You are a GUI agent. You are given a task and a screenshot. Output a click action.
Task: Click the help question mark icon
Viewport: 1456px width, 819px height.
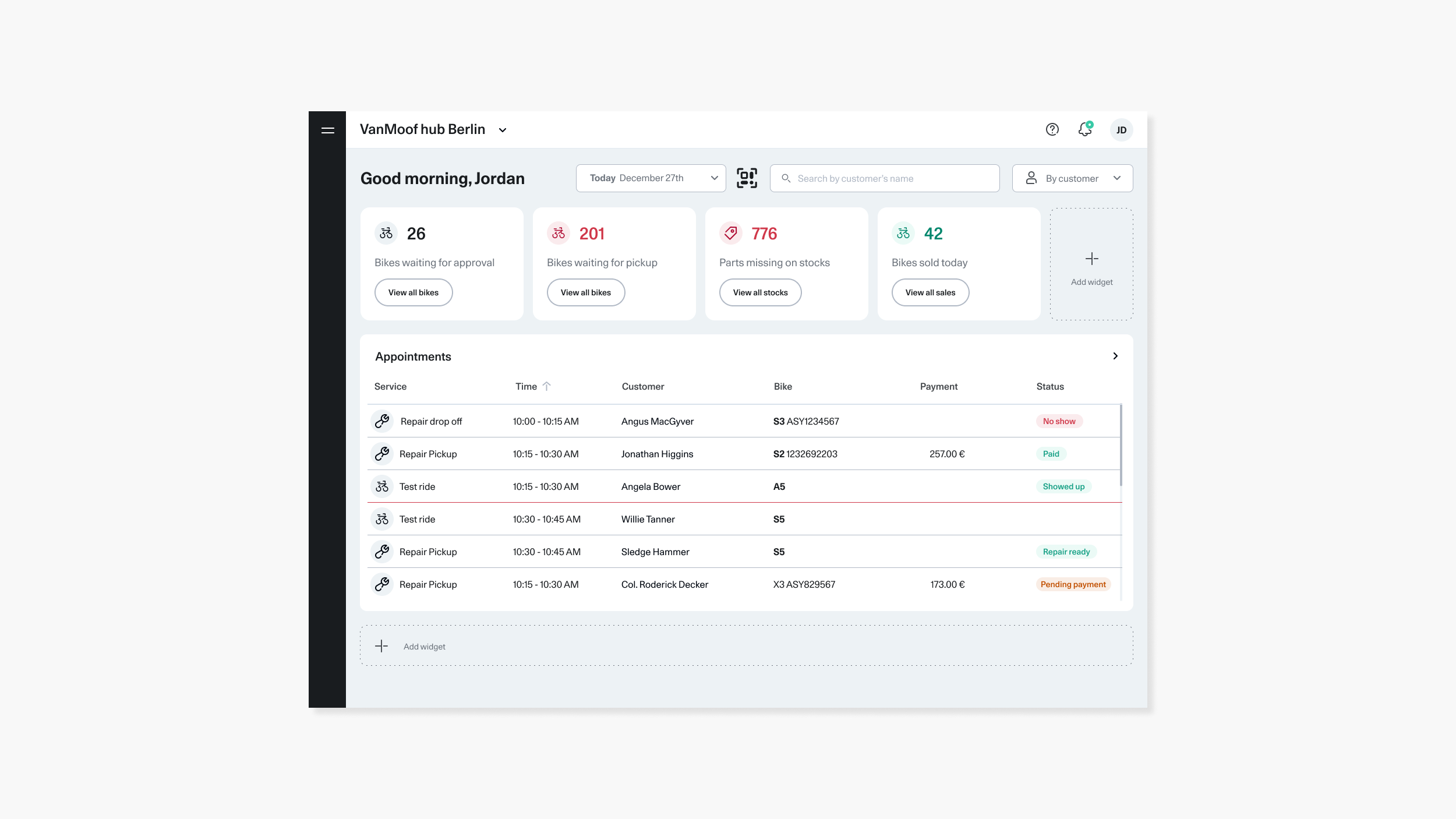(1052, 129)
